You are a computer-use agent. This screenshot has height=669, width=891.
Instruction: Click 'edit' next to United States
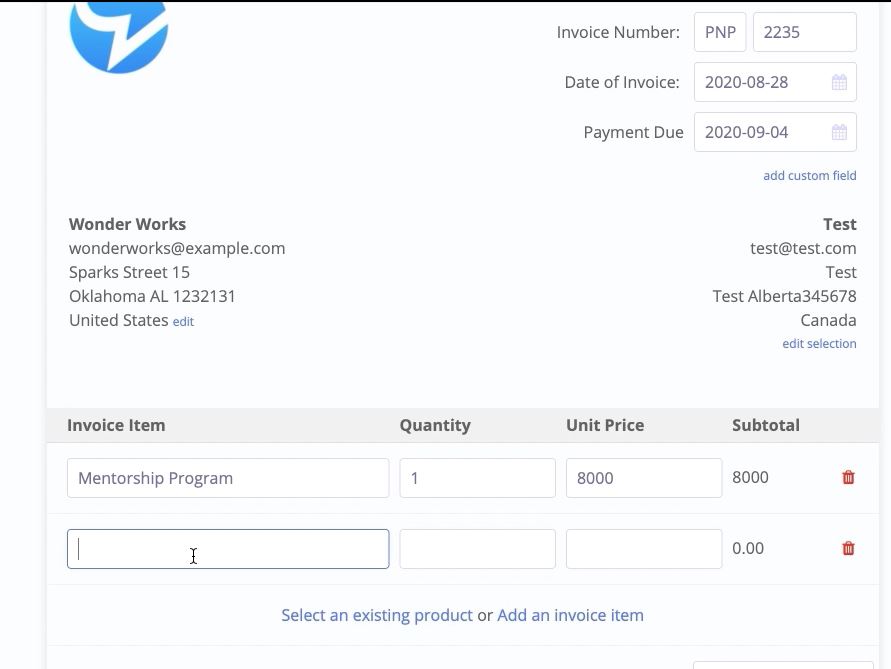183,322
